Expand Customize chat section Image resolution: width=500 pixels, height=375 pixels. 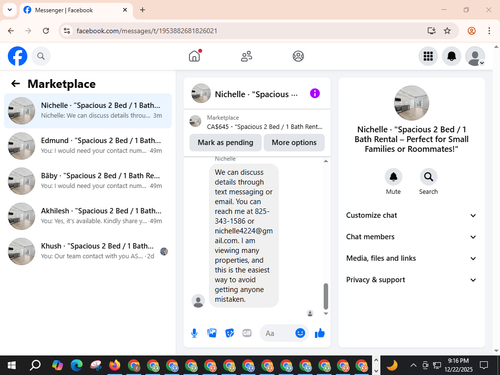coord(411,215)
